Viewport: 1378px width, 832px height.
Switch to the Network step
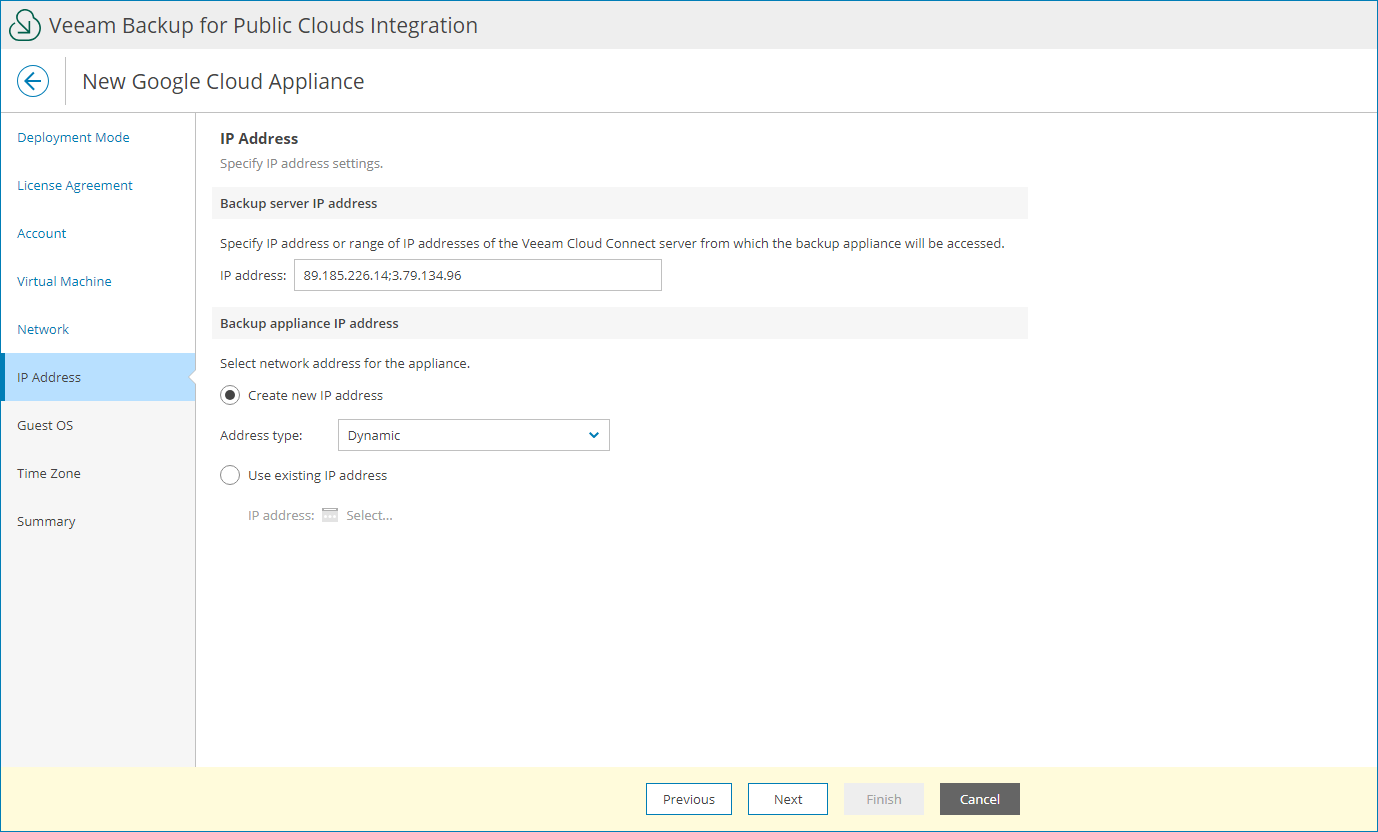point(43,329)
